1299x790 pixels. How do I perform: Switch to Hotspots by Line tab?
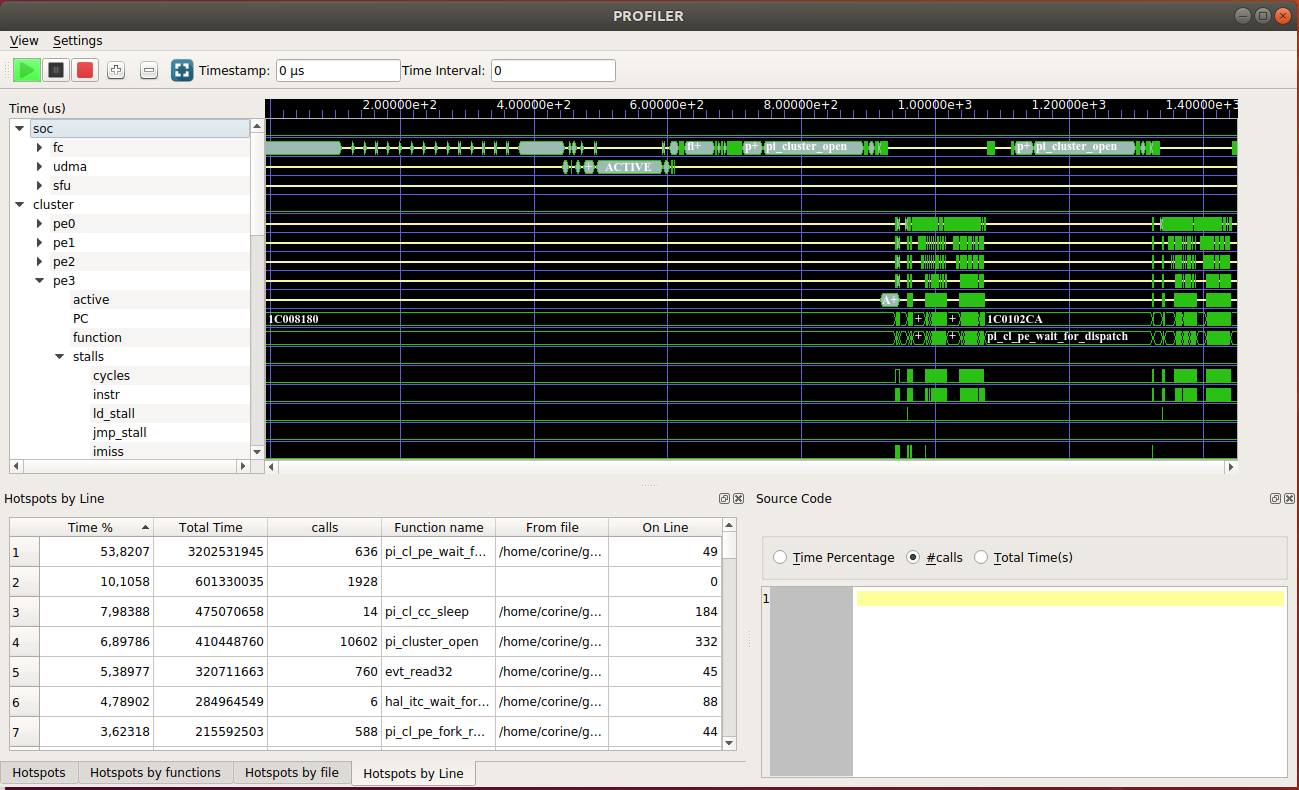[x=414, y=773]
